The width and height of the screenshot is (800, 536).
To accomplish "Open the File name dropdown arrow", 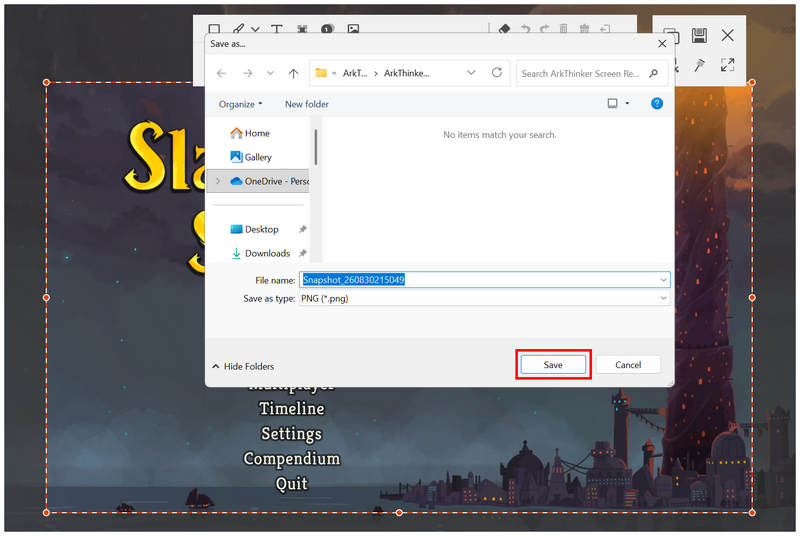I will (663, 279).
